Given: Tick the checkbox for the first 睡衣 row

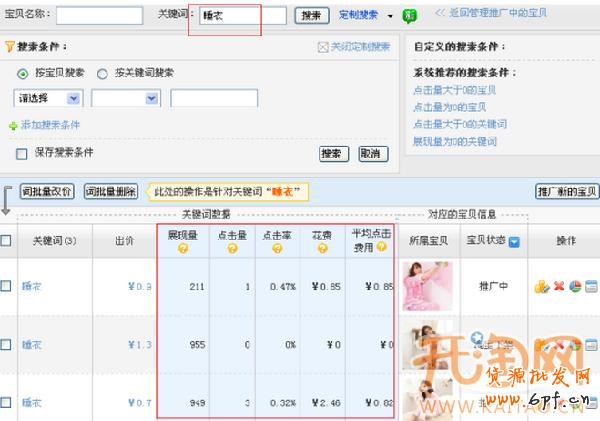Looking at the screenshot, I should [x=6, y=286].
